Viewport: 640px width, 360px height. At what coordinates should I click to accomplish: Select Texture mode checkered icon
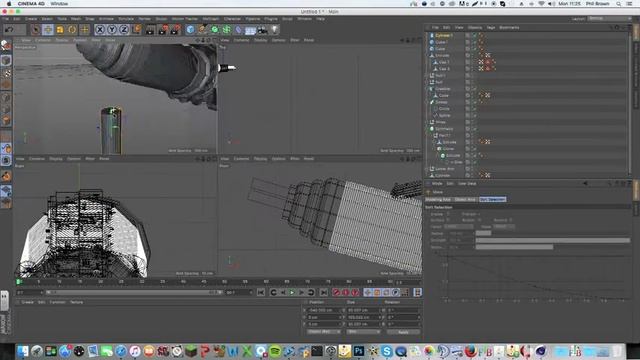click(x=7, y=73)
